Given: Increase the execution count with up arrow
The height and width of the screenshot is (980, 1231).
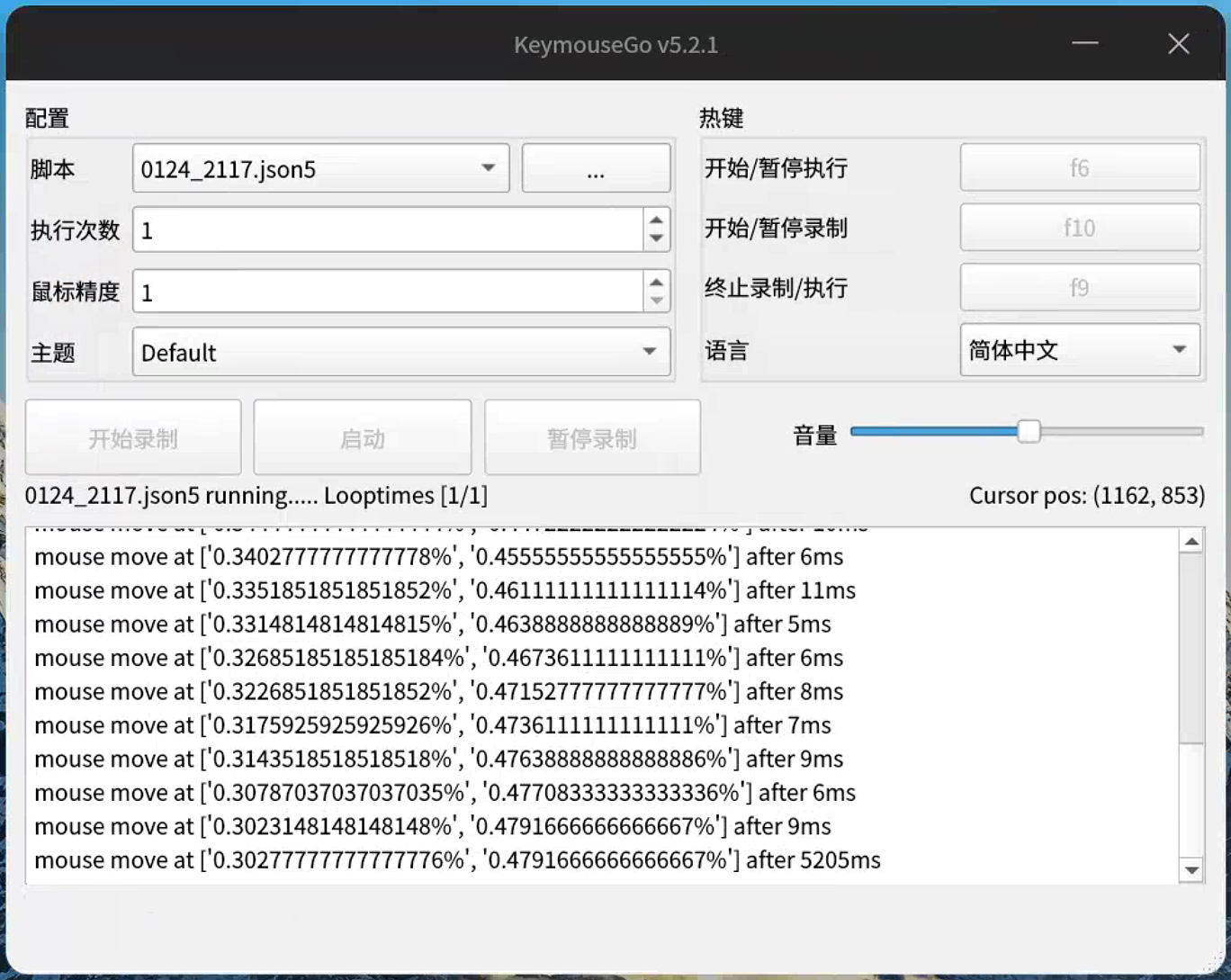Looking at the screenshot, I should click(x=657, y=220).
